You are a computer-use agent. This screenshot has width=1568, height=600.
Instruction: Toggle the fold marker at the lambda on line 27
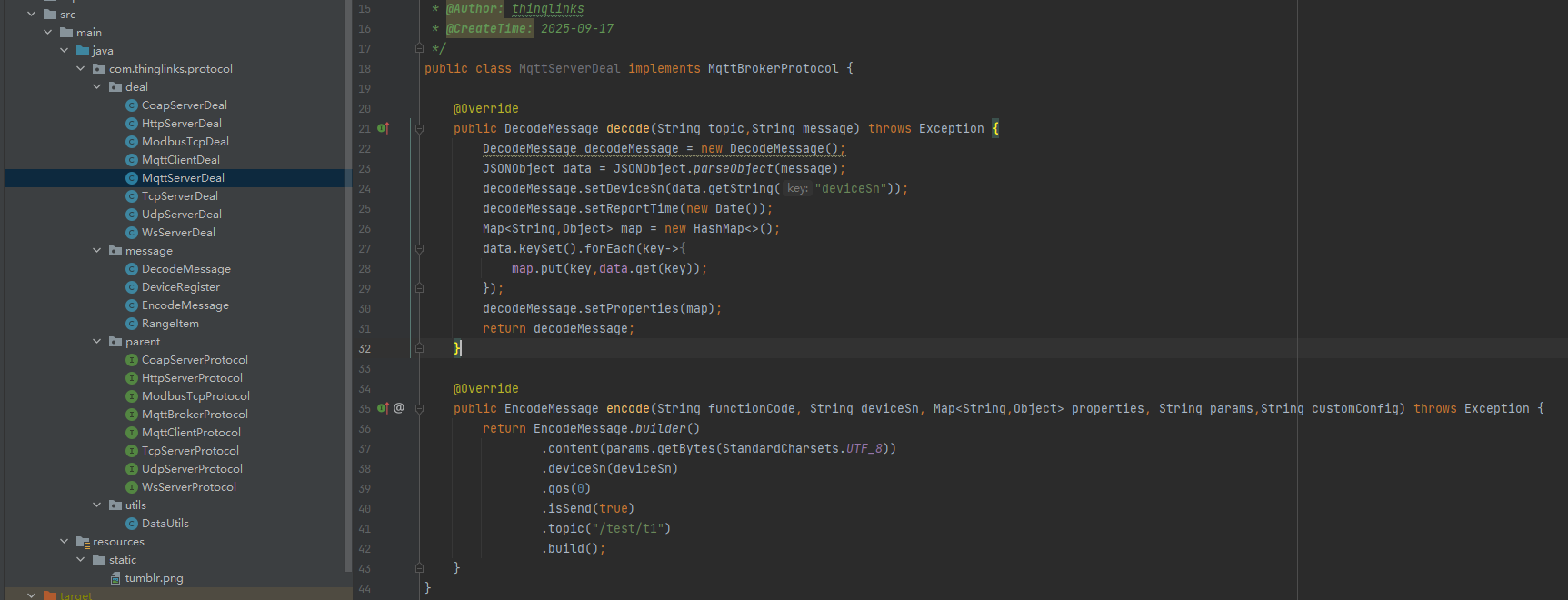click(419, 248)
